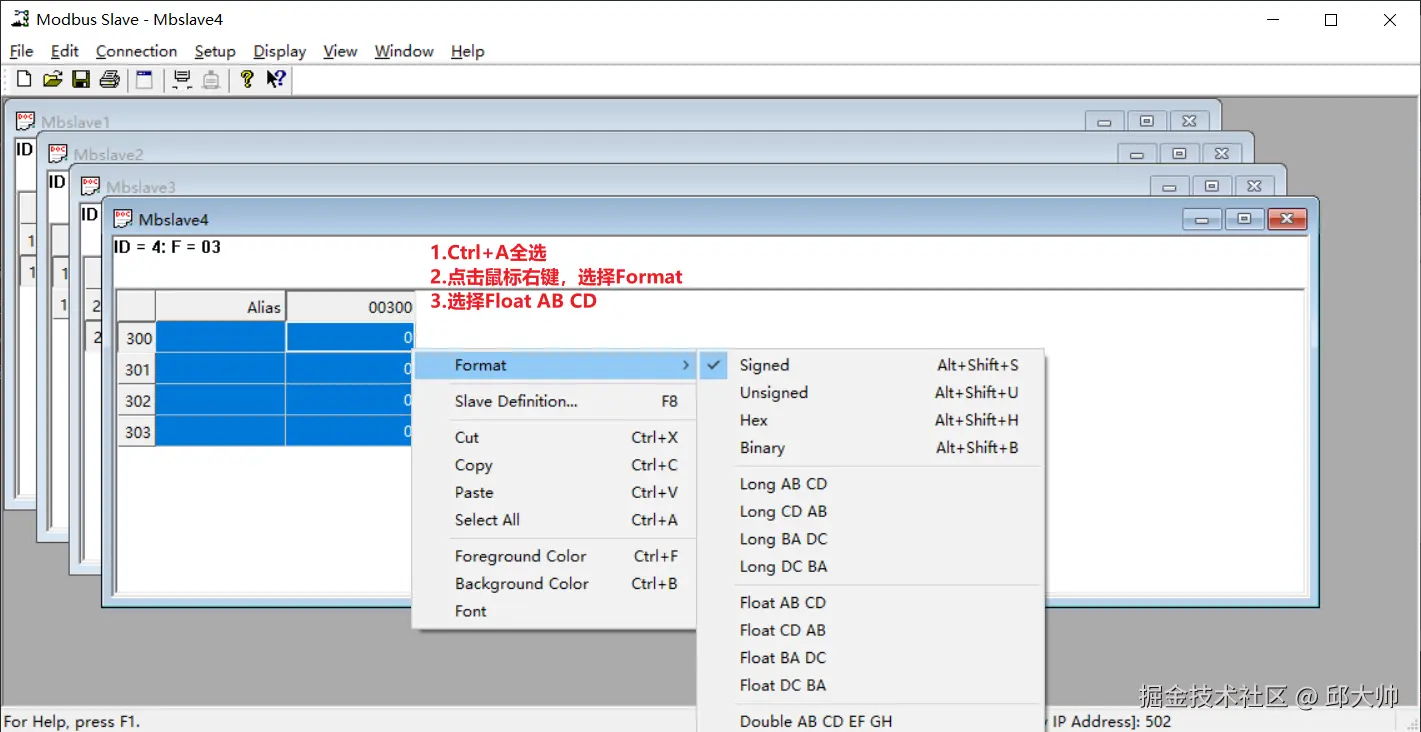Open the View menu
This screenshot has width=1421, height=732.
pyautogui.click(x=340, y=51)
